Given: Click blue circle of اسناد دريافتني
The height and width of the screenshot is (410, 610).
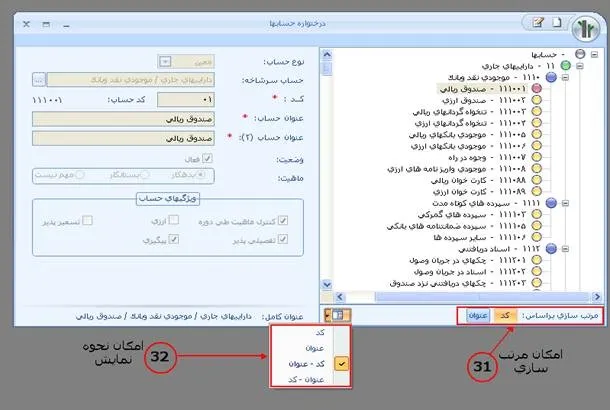Looking at the screenshot, I should [551, 248].
